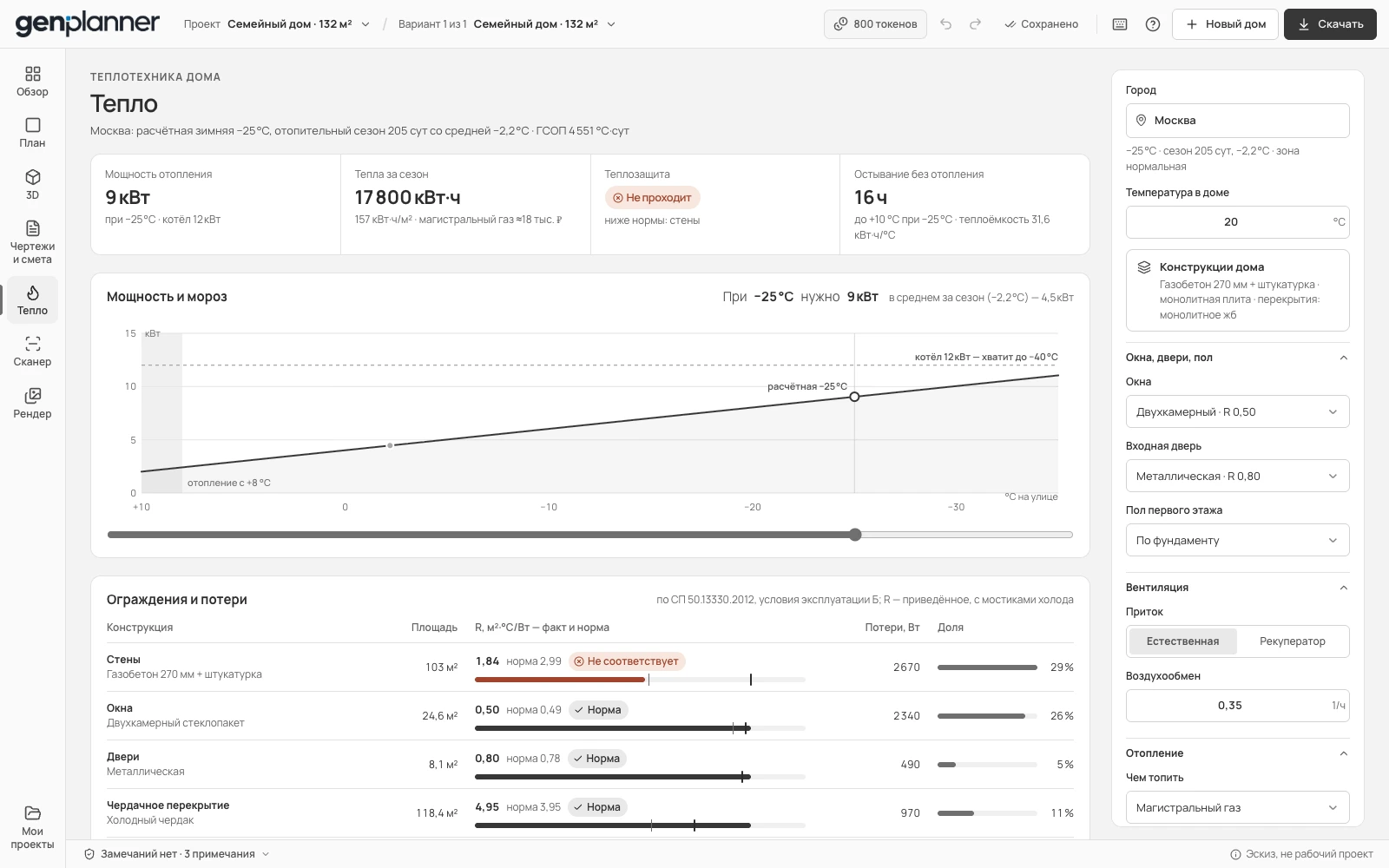The image size is (1389, 868).
Task: Download the project with Скачать
Action: coord(1330,24)
